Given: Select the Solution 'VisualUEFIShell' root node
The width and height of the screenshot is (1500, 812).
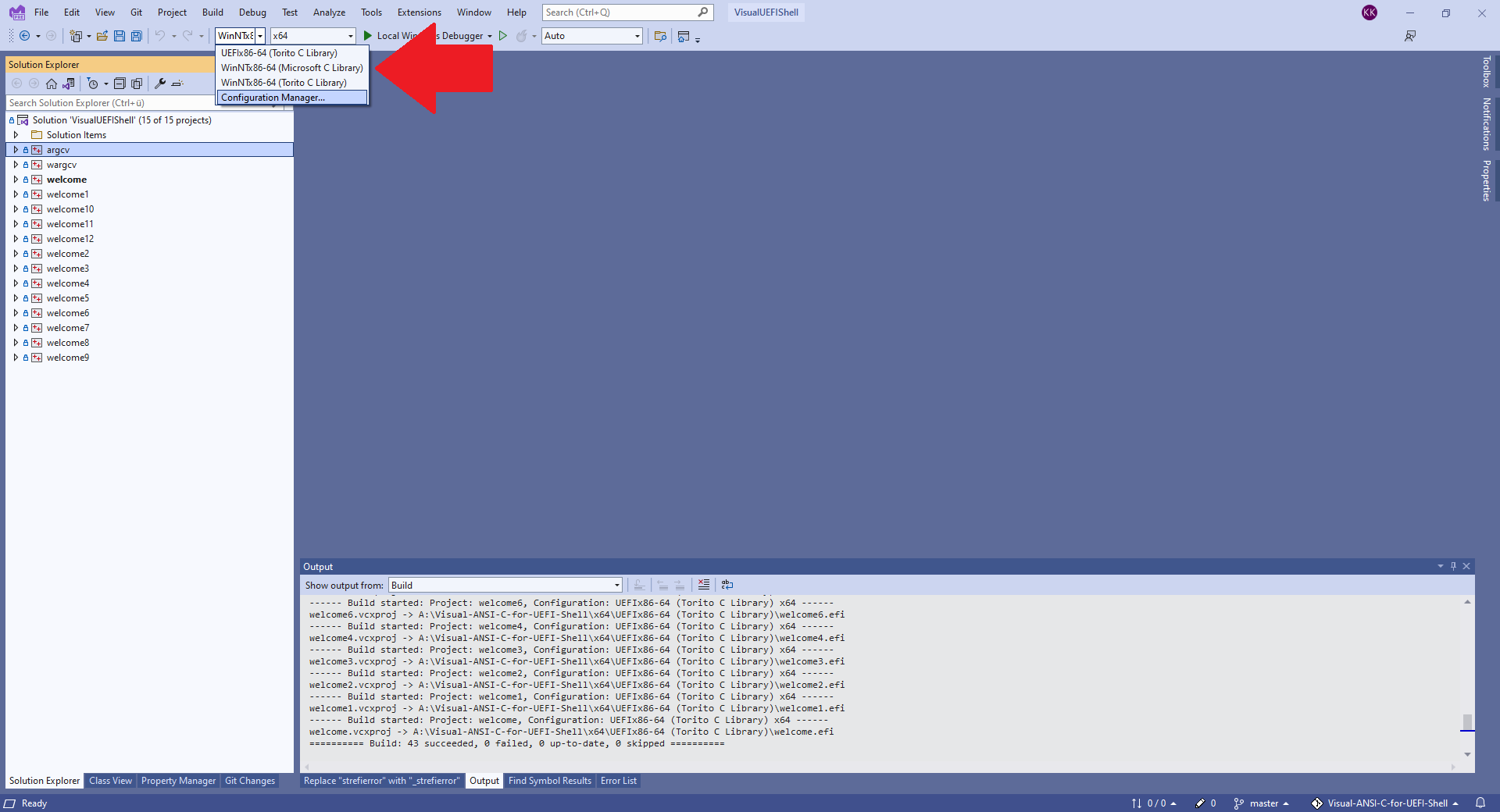Looking at the screenshot, I should click(x=122, y=120).
